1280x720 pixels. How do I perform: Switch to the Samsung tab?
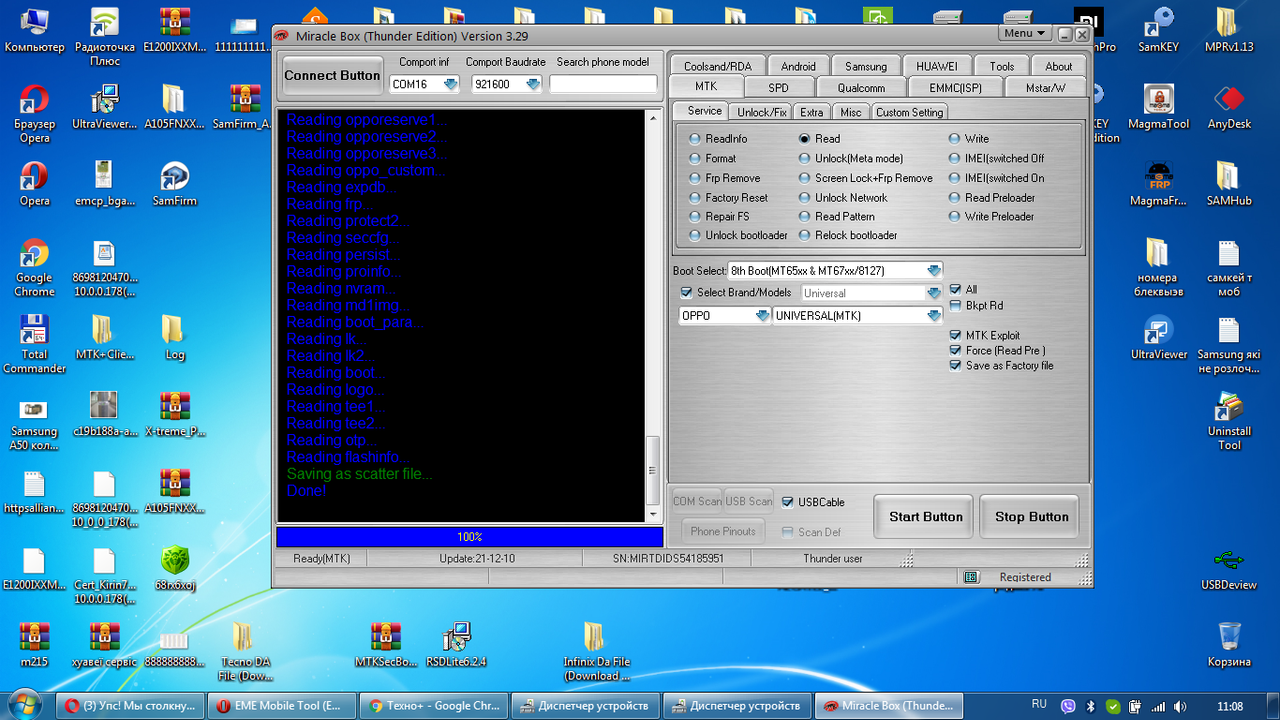865,66
